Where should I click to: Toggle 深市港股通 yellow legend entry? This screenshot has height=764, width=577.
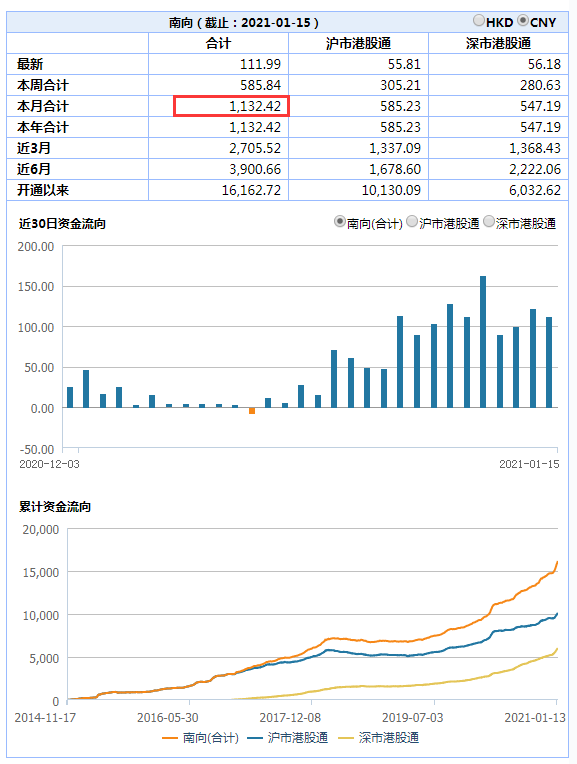click(x=379, y=738)
